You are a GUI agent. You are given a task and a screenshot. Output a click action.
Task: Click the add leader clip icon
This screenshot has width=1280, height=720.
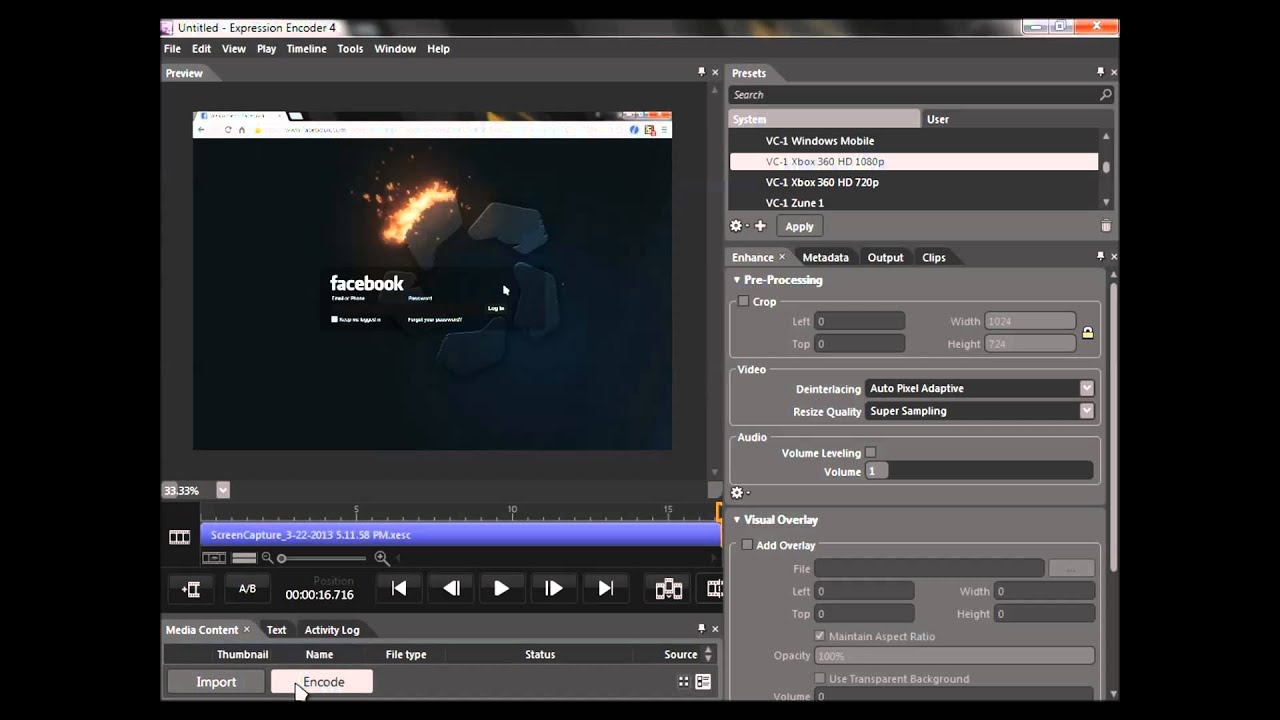190,589
